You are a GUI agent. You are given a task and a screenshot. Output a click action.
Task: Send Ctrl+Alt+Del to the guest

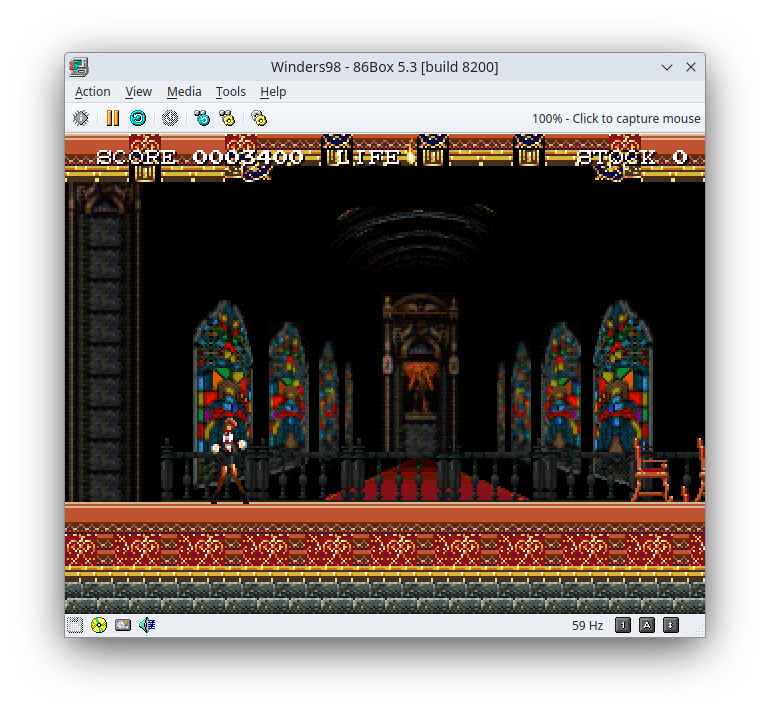tap(202, 118)
